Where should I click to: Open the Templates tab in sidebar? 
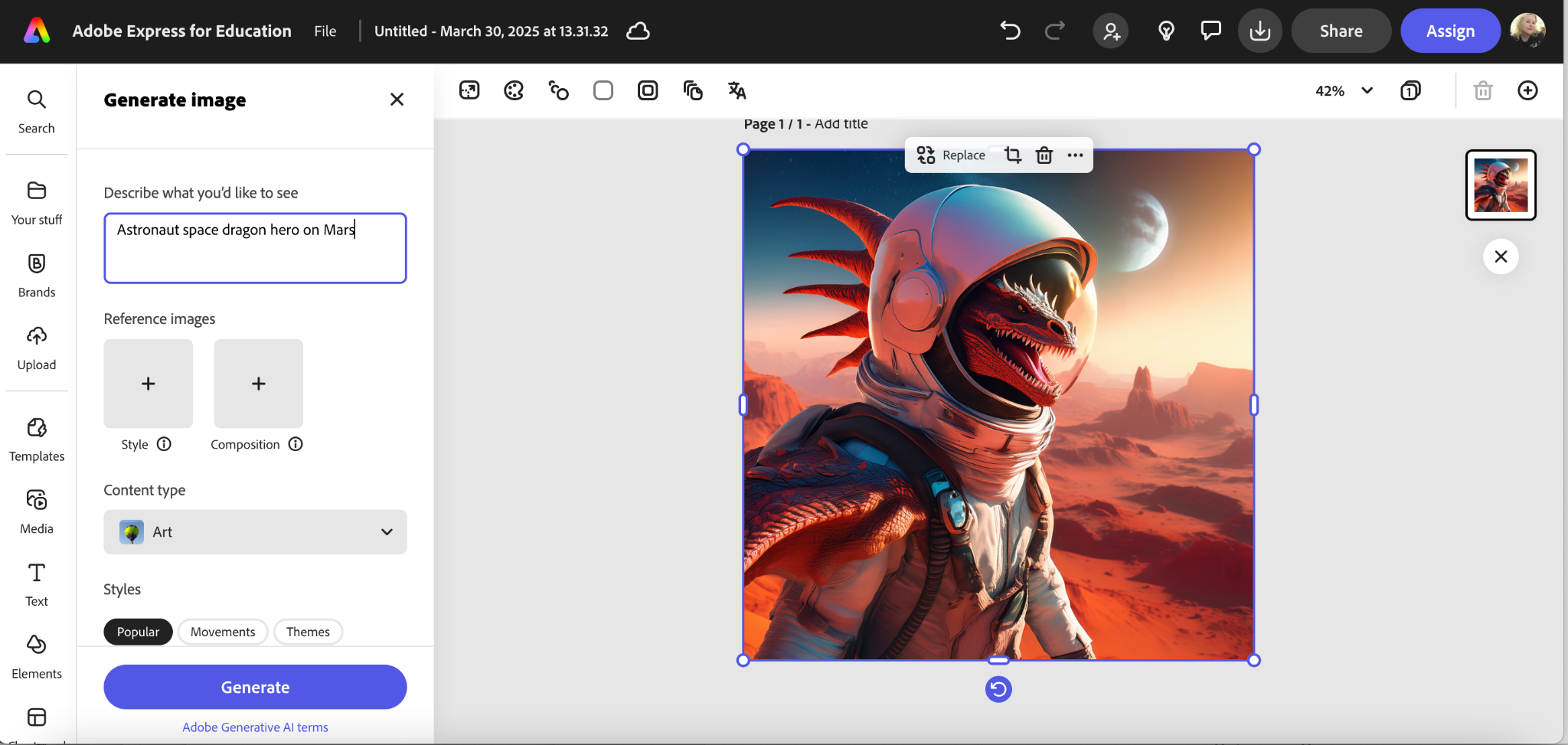click(x=37, y=439)
